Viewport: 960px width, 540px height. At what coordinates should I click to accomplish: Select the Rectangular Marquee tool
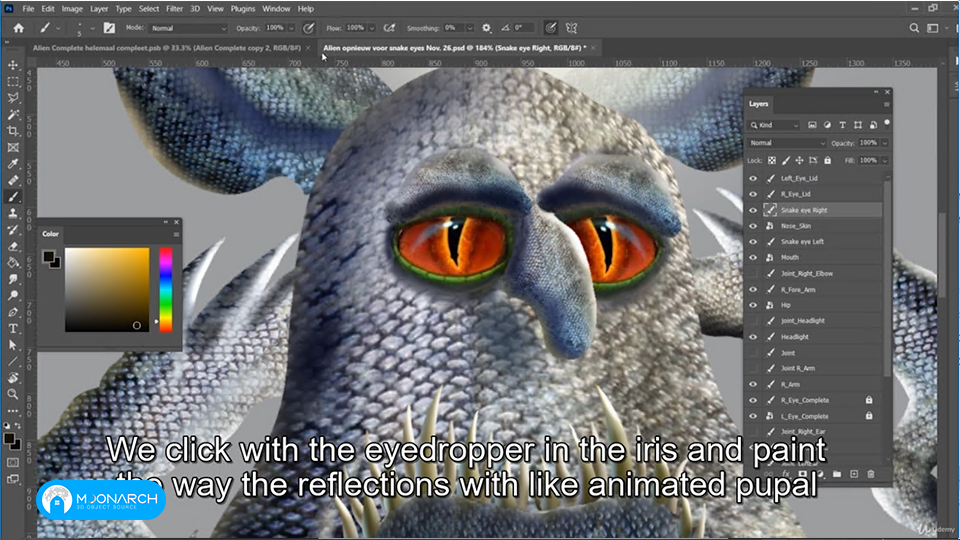pyautogui.click(x=13, y=81)
